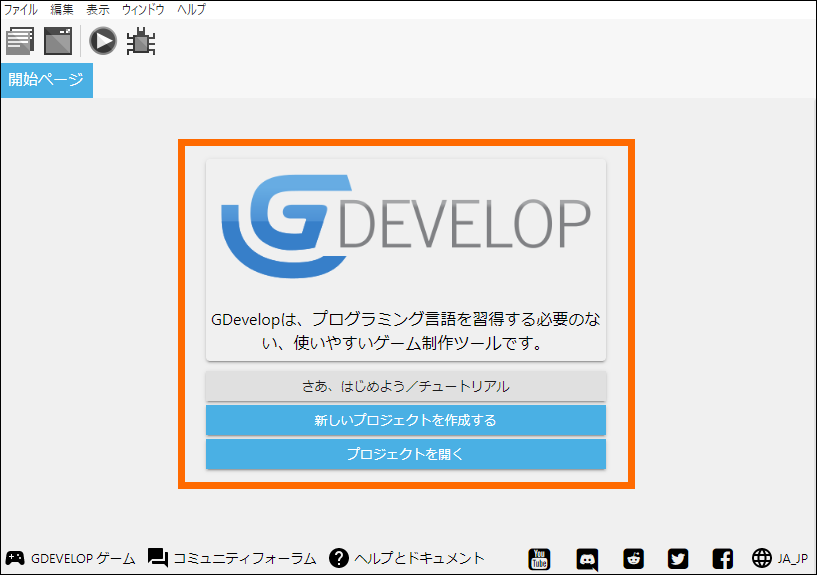This screenshot has height=575, width=817.
Task: Click プロジェクトを開く button
Action: [x=406, y=454]
